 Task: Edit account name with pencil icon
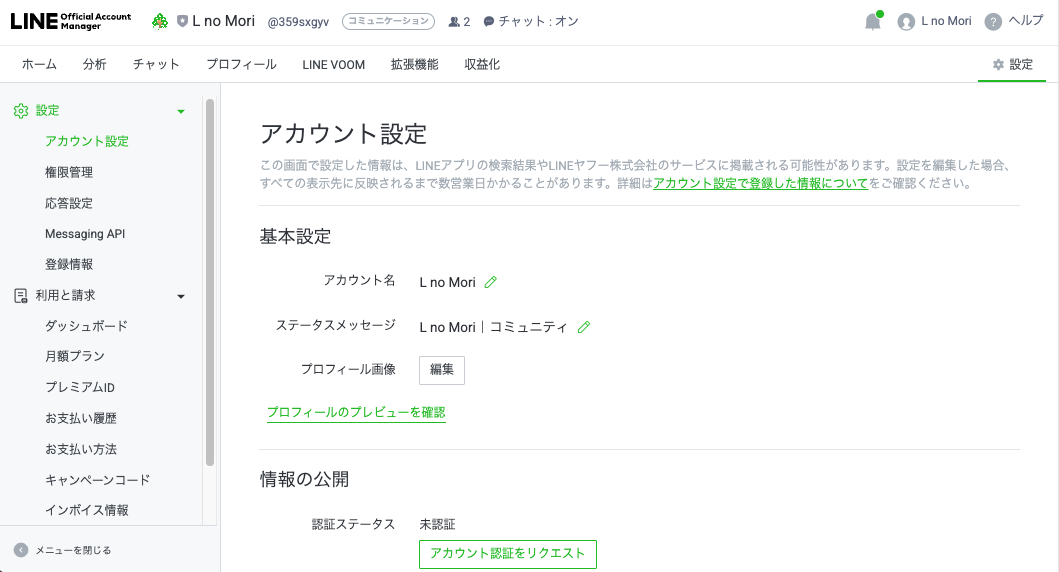[x=490, y=282]
